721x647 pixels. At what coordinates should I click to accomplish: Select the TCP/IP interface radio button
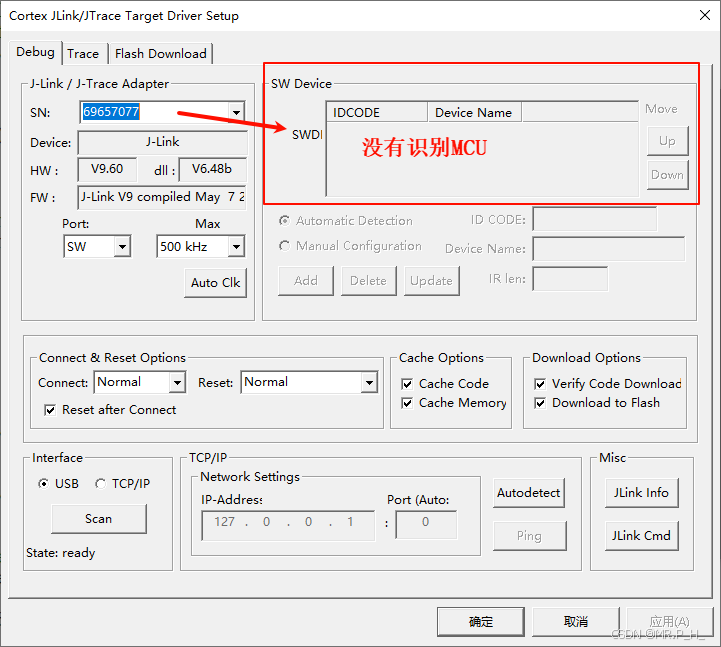pos(100,484)
